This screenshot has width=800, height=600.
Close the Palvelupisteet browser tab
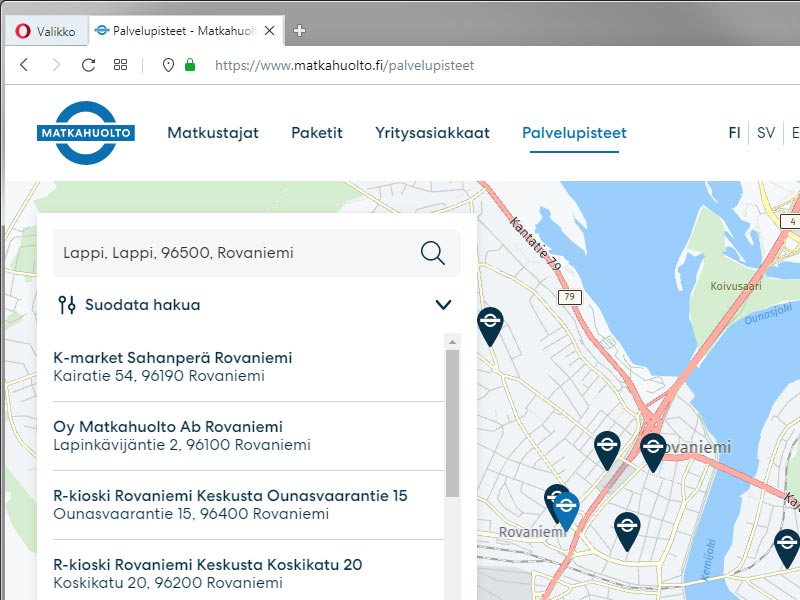point(269,31)
